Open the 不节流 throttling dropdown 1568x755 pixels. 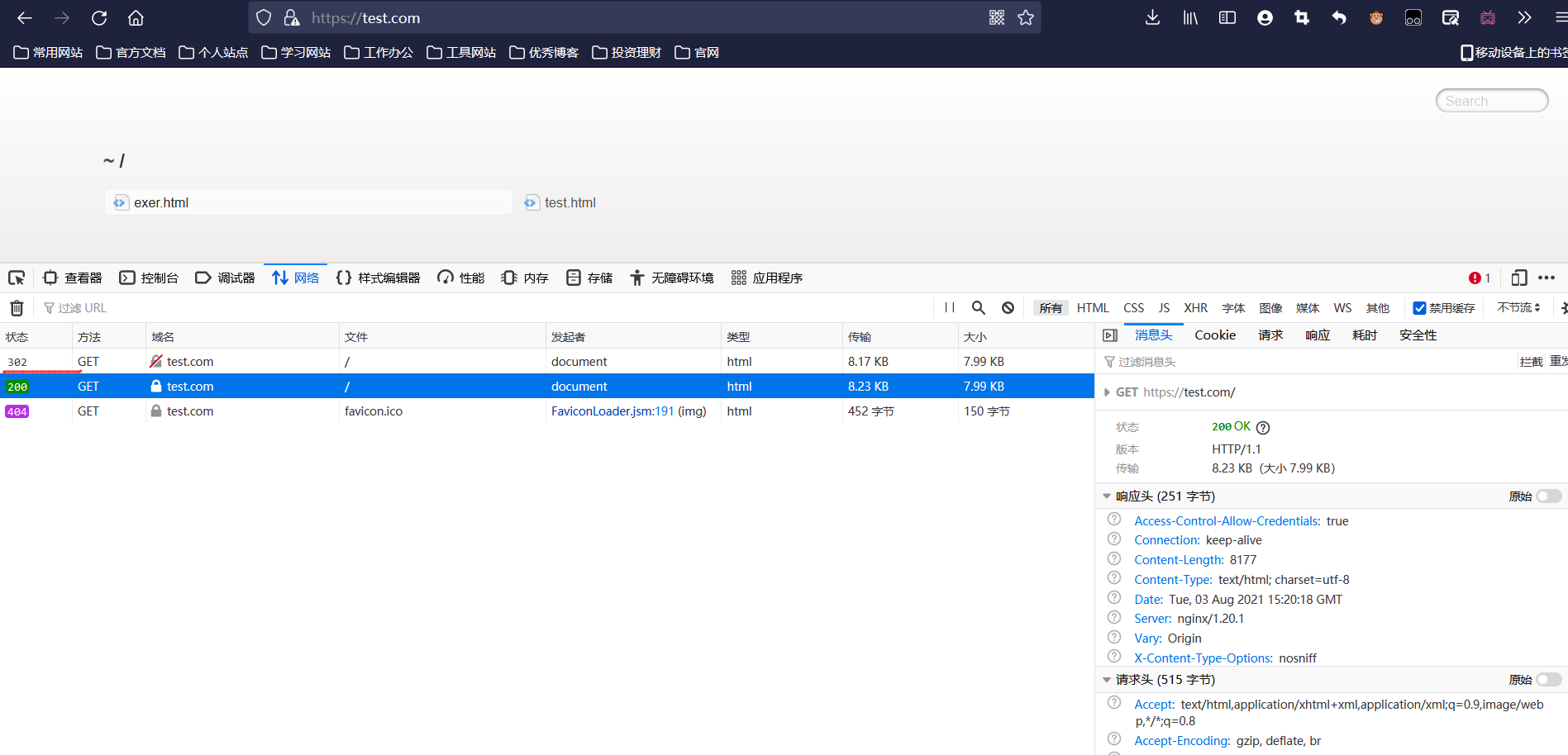[x=1518, y=307]
